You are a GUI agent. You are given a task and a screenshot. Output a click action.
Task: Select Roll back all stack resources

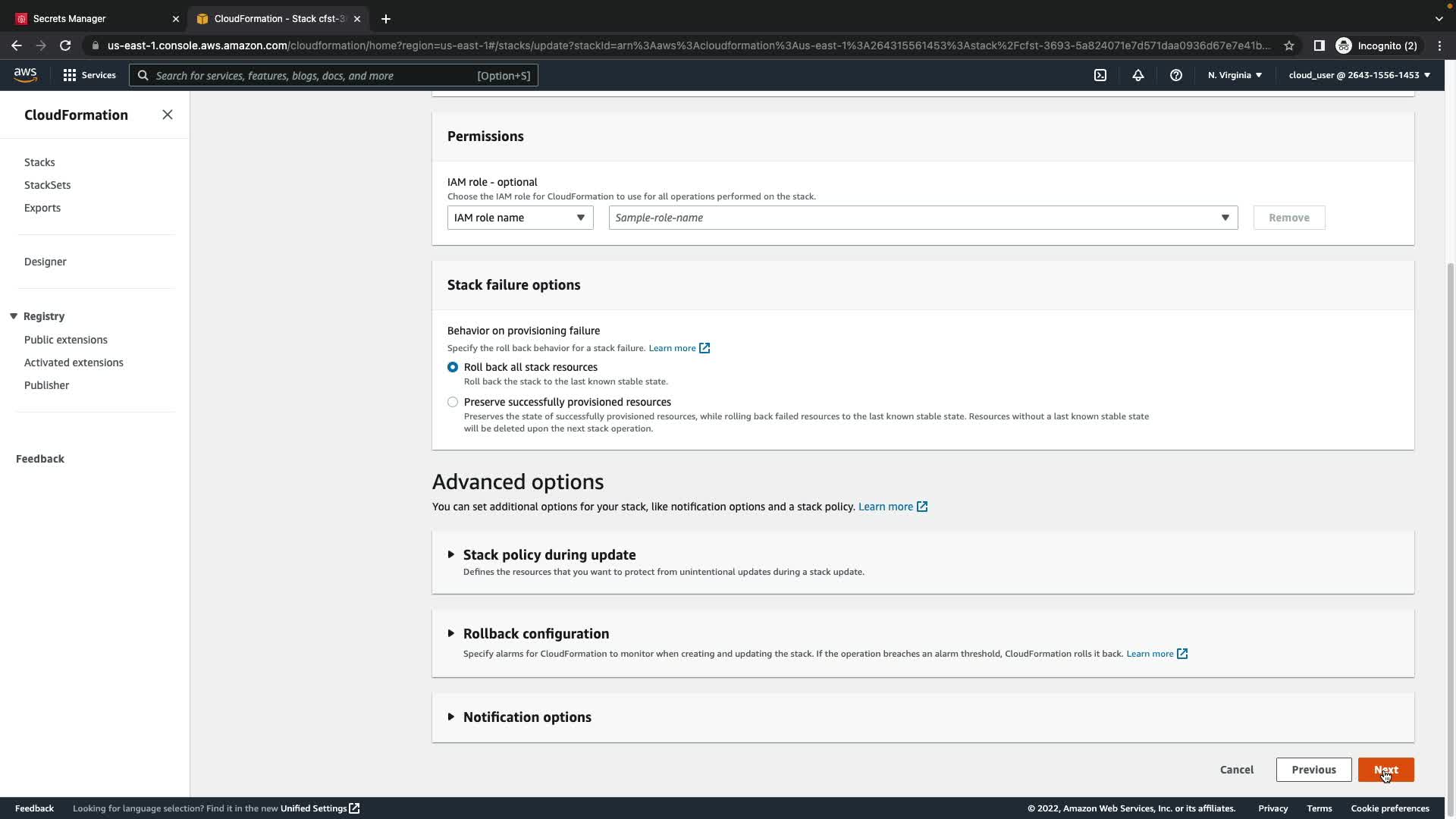[x=453, y=367]
